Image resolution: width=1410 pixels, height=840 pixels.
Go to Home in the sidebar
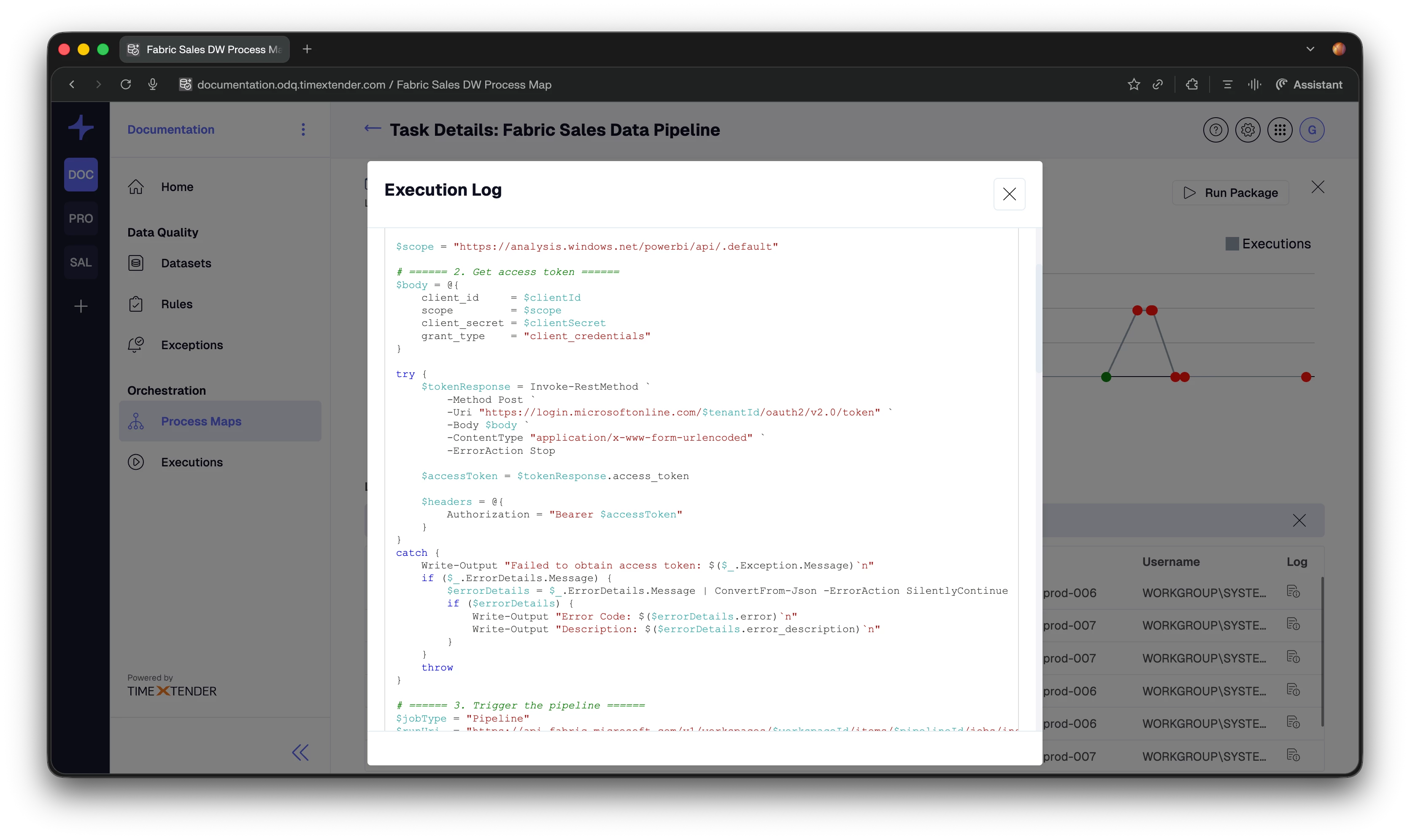pyautogui.click(x=177, y=187)
